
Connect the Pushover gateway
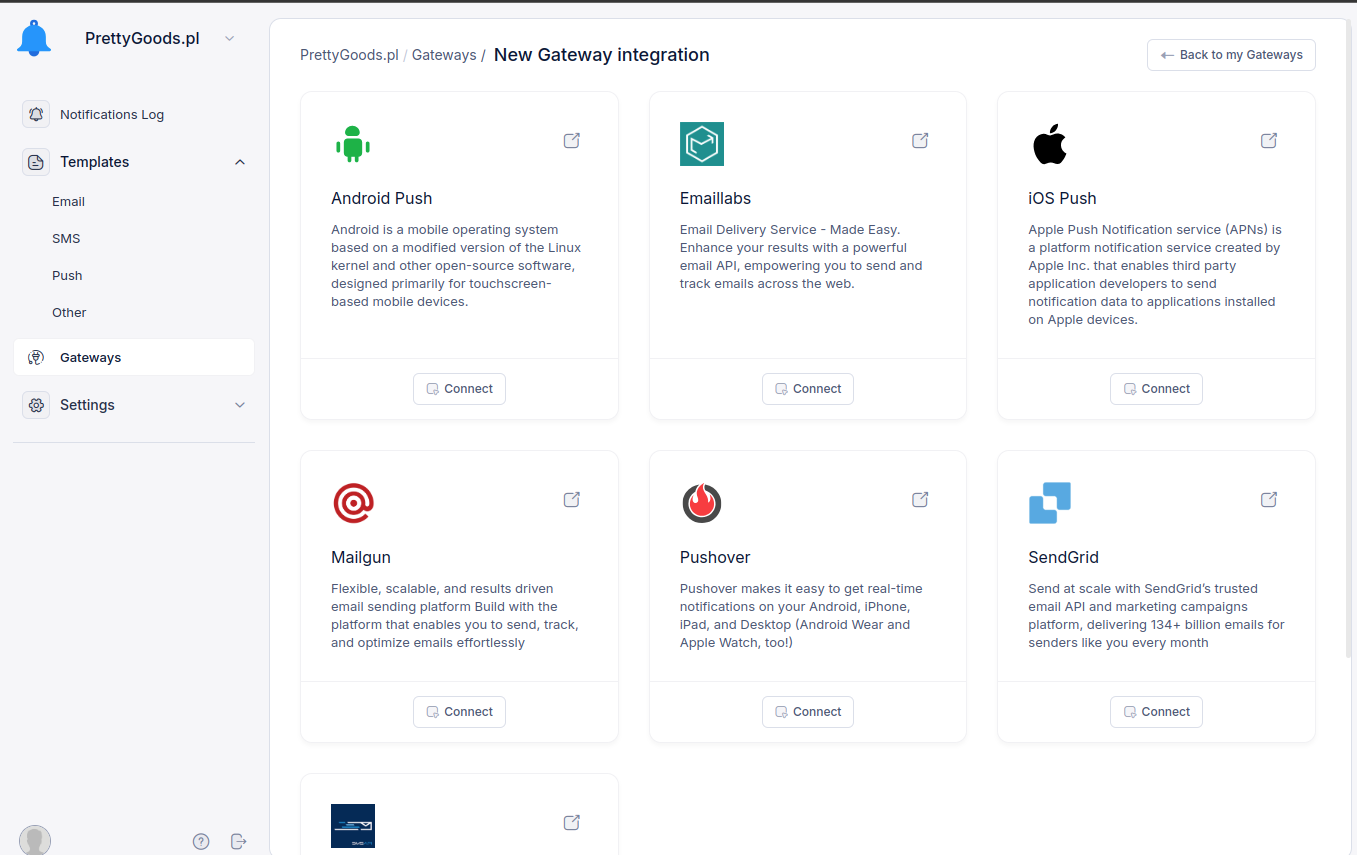[808, 712]
